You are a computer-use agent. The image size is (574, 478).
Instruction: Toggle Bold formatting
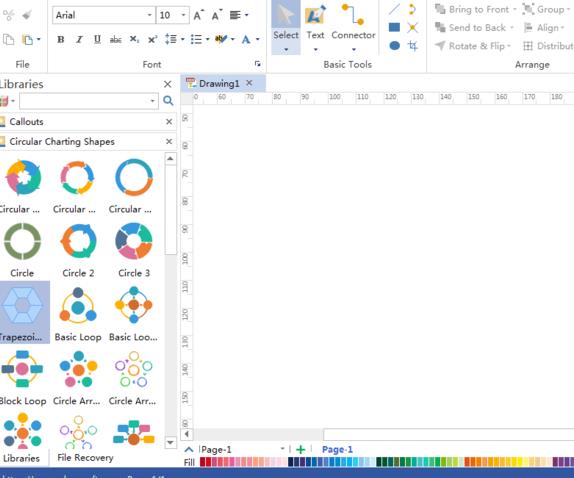point(61,40)
